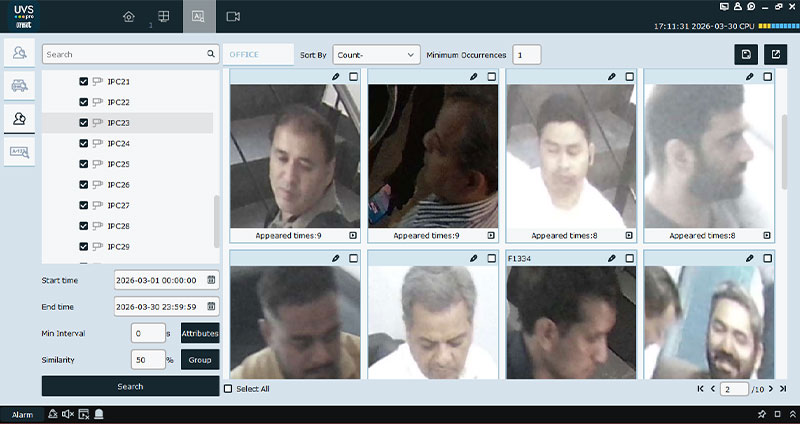
Task: Switch to the split-screen live view tab
Action: tap(163, 17)
